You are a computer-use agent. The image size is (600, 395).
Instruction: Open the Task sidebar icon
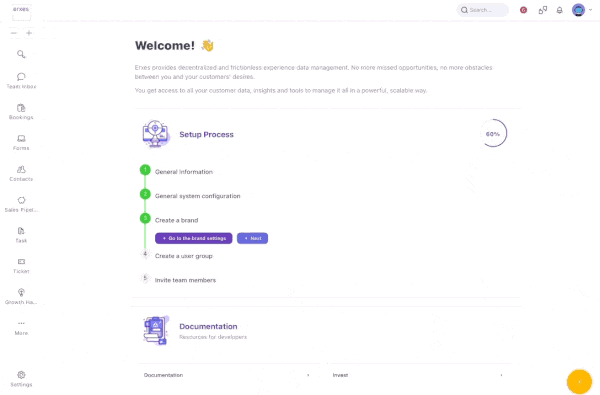tap(21, 235)
